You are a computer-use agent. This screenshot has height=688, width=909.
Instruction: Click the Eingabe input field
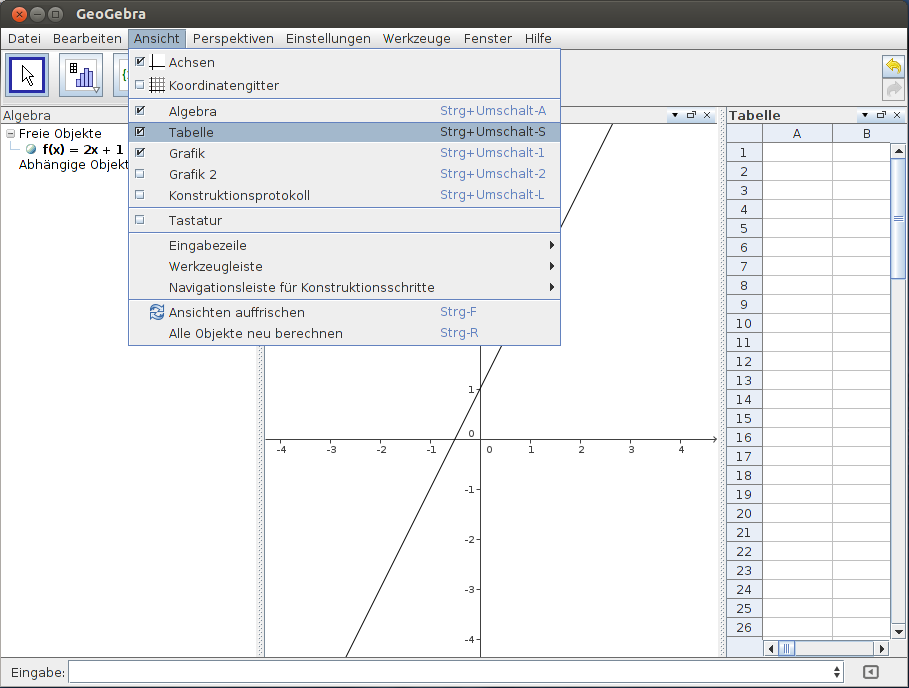click(300, 672)
